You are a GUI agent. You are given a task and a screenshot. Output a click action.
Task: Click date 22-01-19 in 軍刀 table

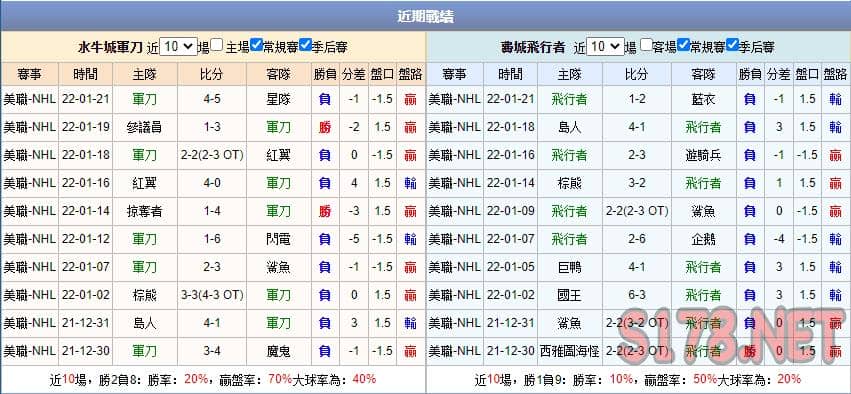(86, 128)
